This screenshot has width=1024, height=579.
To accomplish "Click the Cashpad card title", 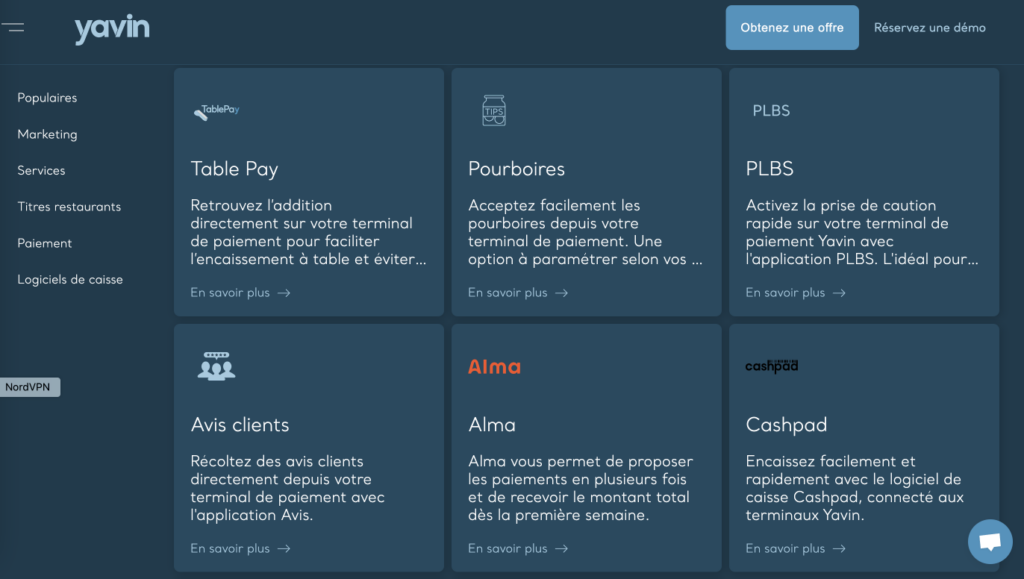I will [786, 425].
